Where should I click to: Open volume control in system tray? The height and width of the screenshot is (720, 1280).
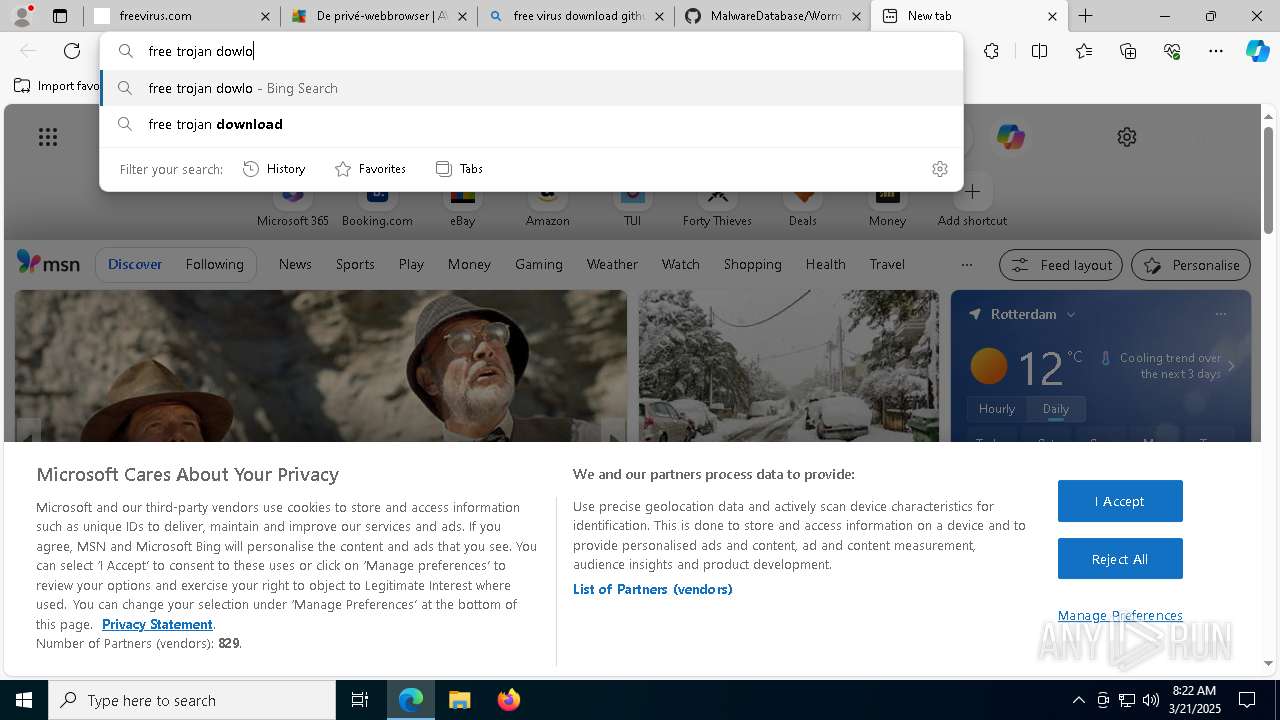1151,700
